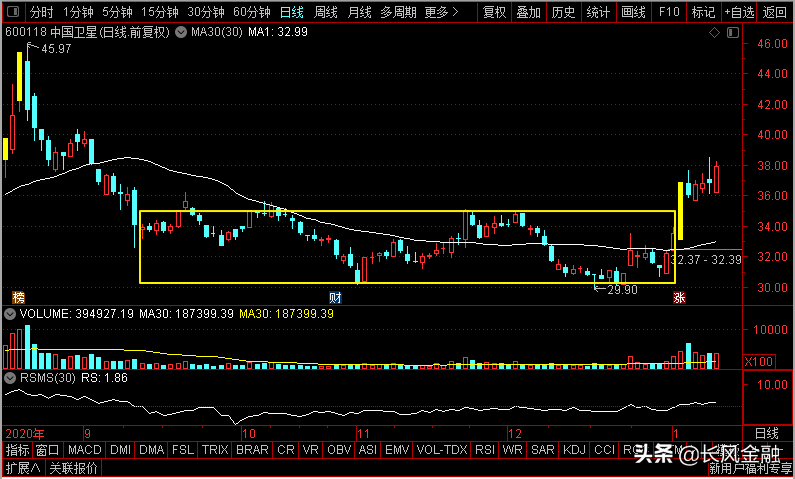Toggle the side panel icon left of 分时

point(14,12)
